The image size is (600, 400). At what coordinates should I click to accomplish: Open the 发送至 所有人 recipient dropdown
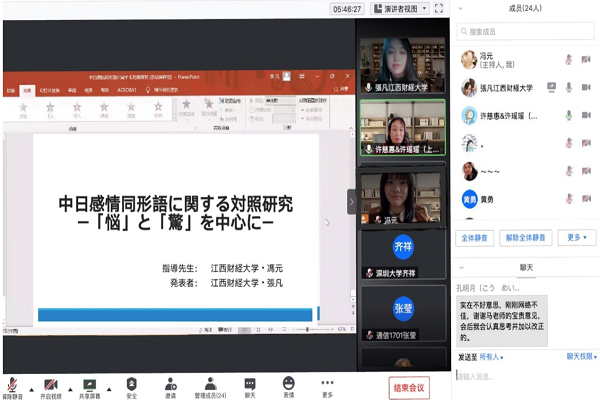pos(494,356)
